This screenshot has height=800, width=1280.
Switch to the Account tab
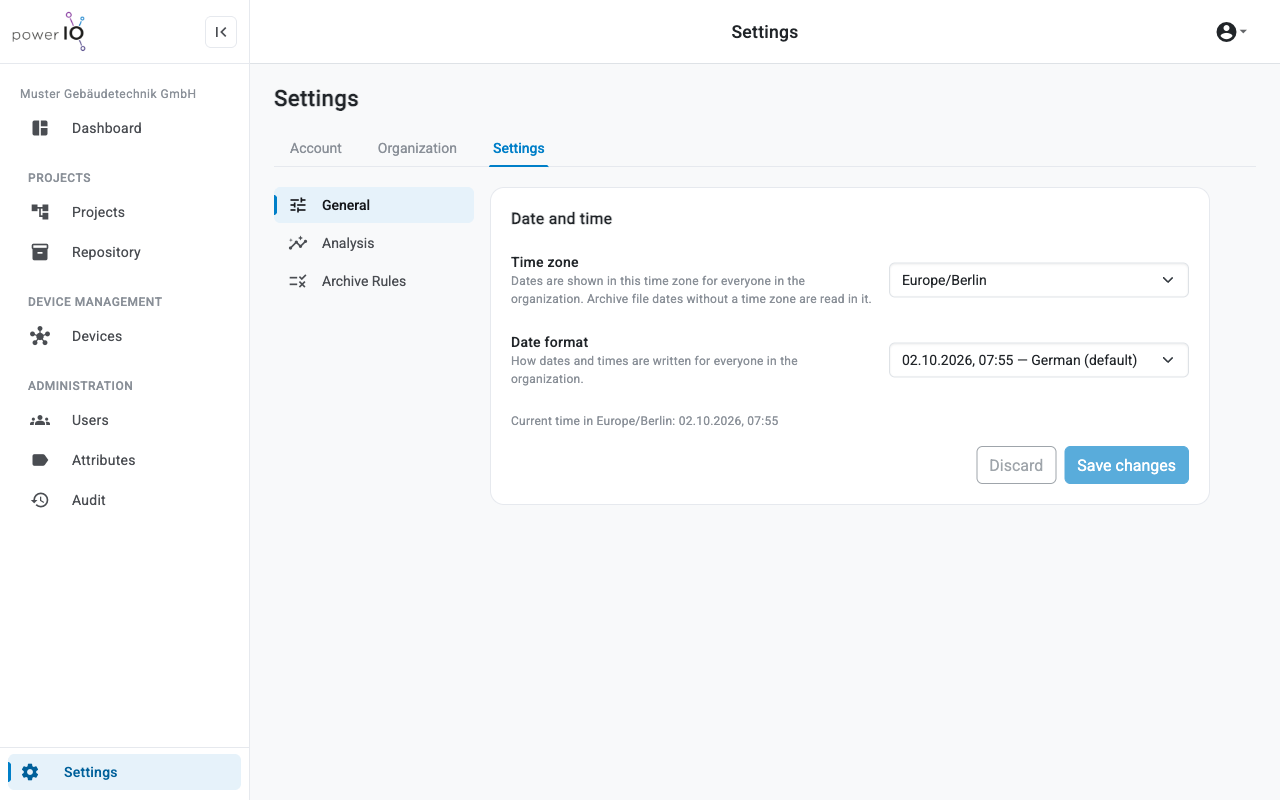316,148
